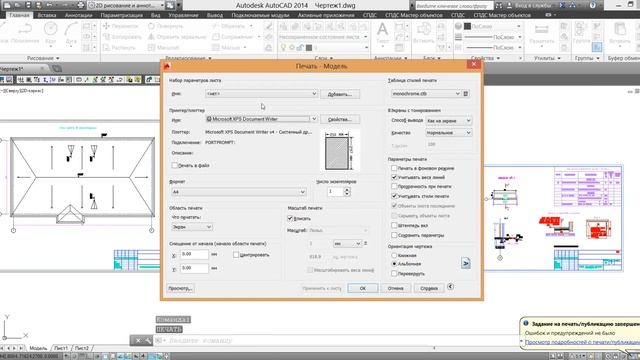Click the Полилиния tool in ribbon
The height and width of the screenshot is (360, 640).
coord(25,33)
